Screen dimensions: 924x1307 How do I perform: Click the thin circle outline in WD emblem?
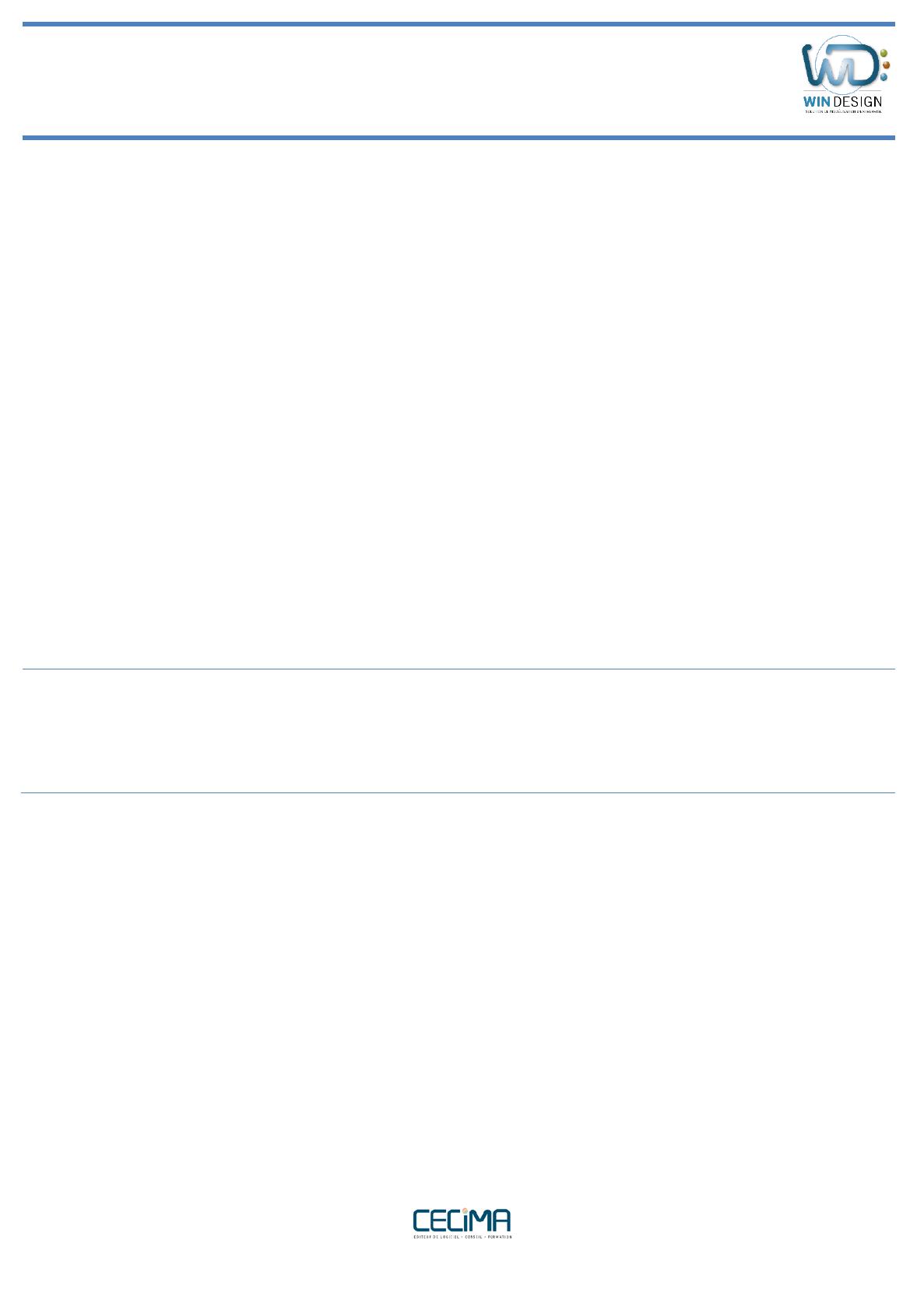[x=838, y=65]
